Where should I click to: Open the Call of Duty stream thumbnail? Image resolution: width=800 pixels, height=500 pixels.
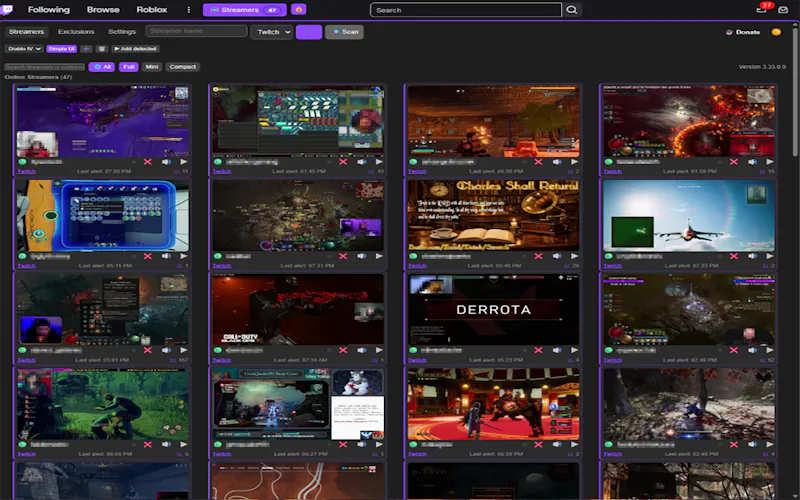[x=298, y=309]
